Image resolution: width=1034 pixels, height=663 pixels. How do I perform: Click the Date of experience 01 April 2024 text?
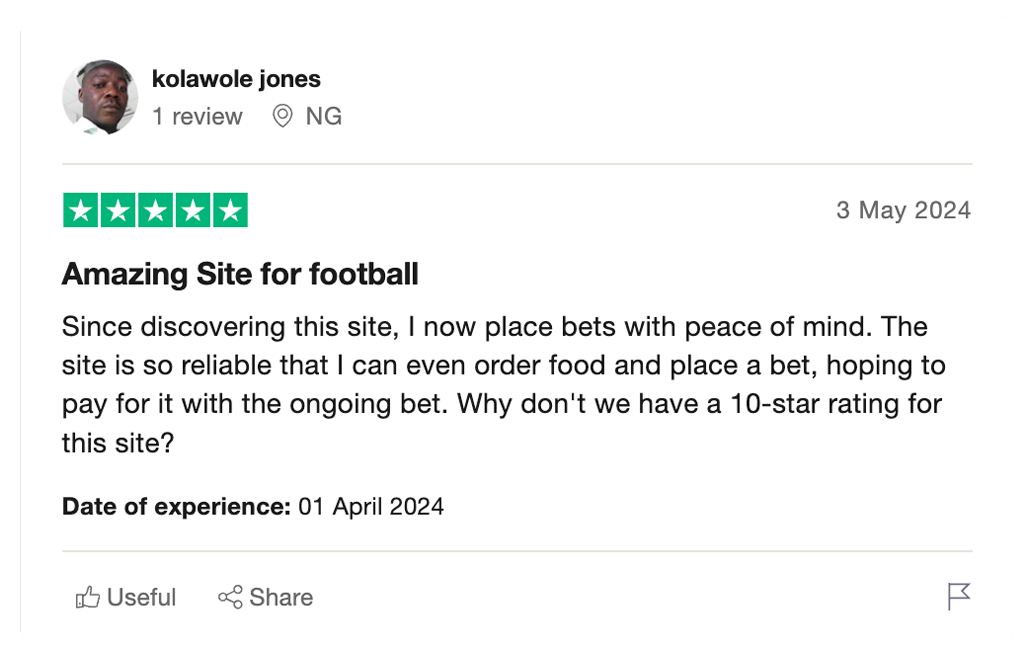[252, 507]
